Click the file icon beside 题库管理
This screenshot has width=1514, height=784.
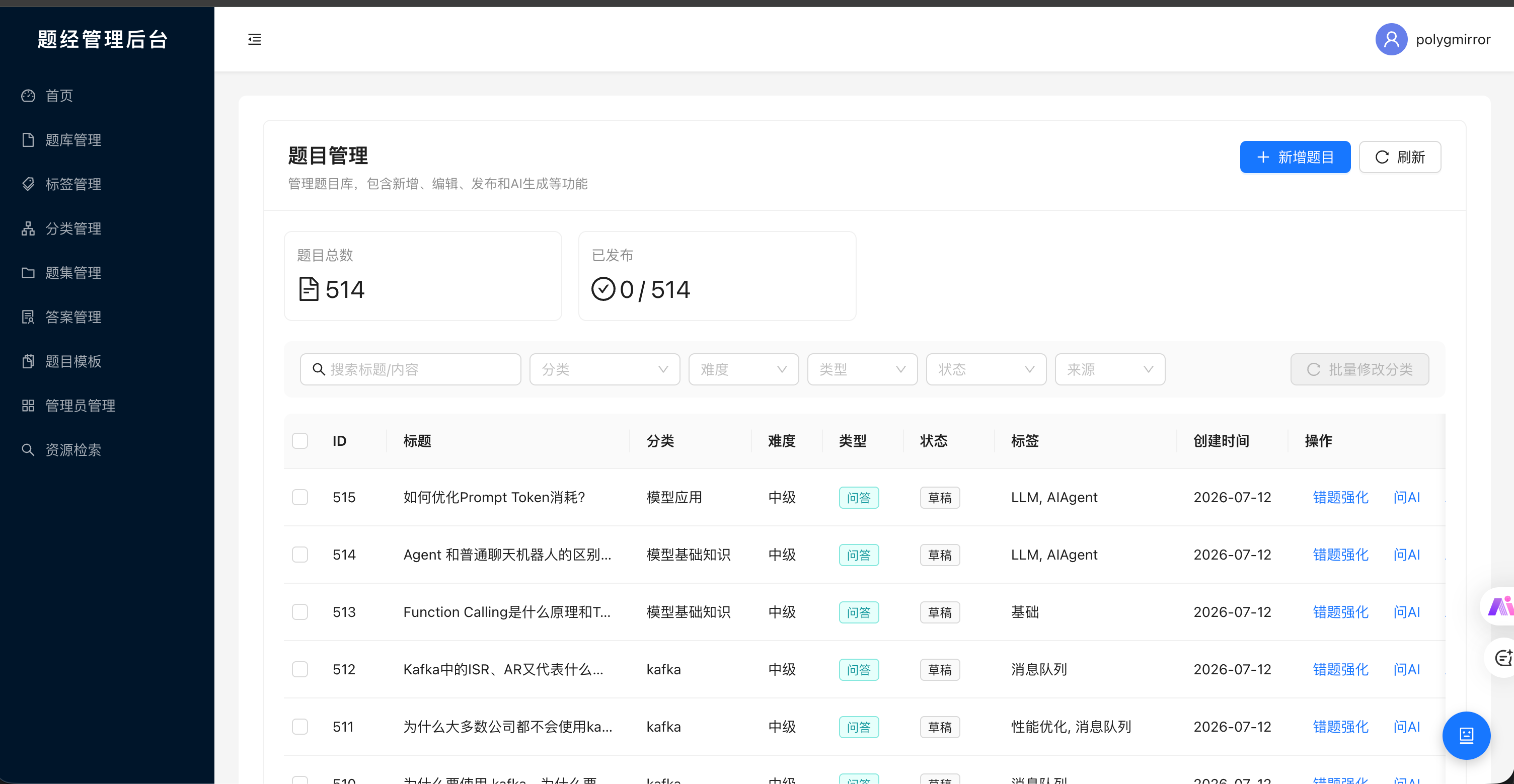click(28, 140)
